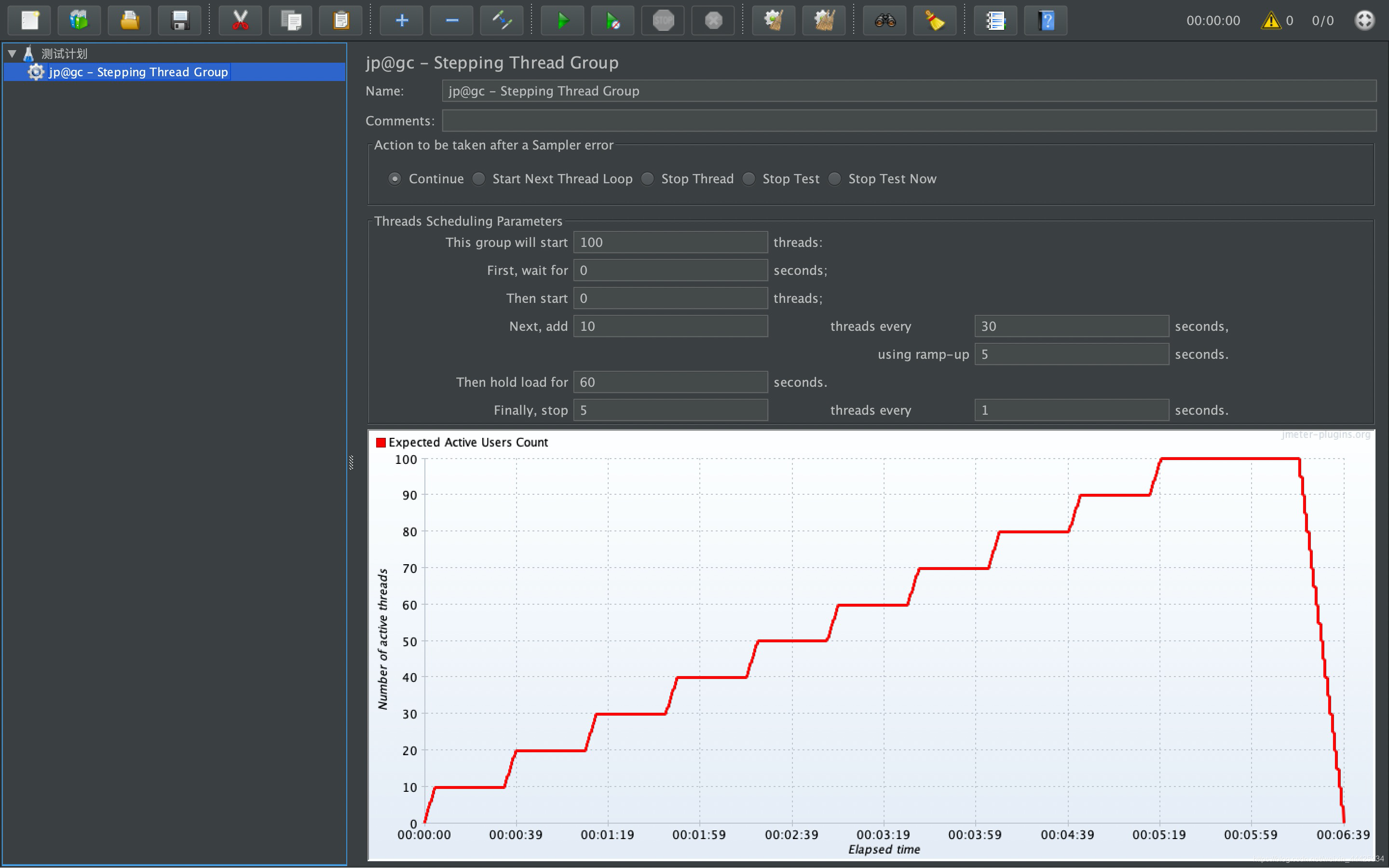Image resolution: width=1389 pixels, height=868 pixels.
Task: Click the stop 'threads every' 1 second field
Action: click(1072, 410)
